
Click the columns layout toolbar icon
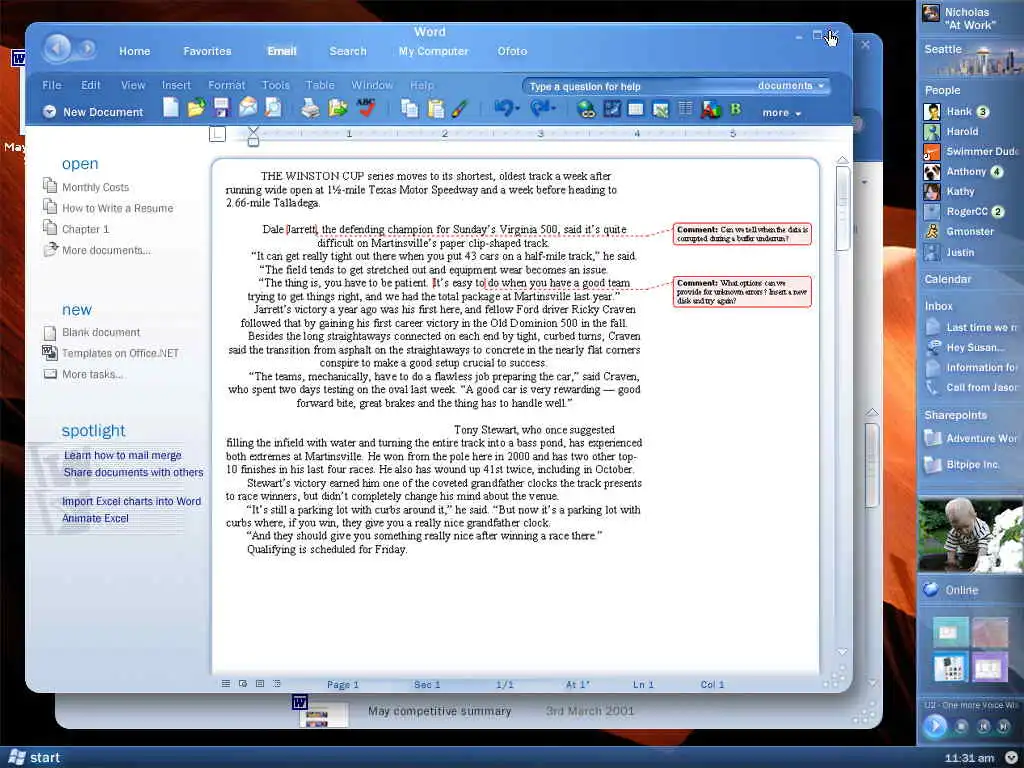click(x=685, y=109)
